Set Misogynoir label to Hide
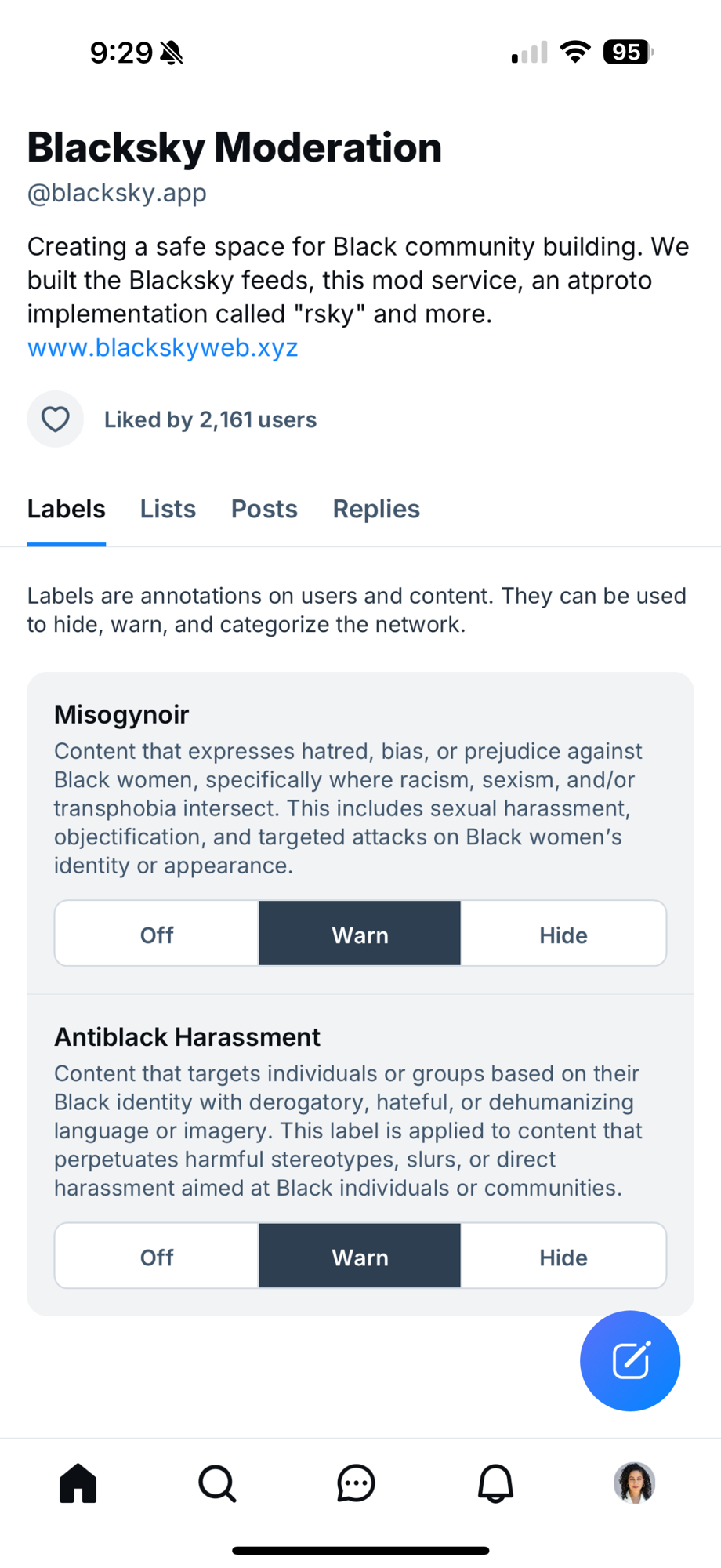This screenshot has height=1568, width=721. coord(563,934)
